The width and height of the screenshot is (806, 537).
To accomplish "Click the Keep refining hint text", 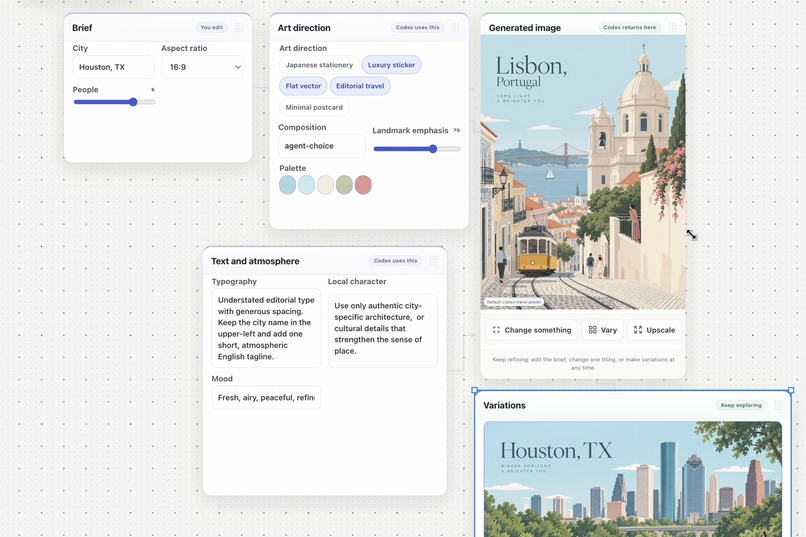I will [x=583, y=363].
